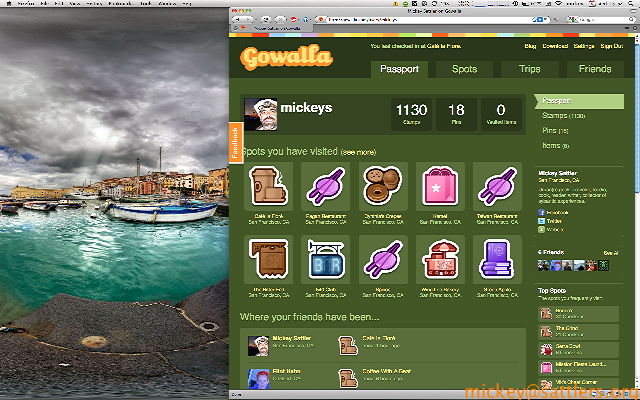
Task: Open the Café la Flore coffee cup stamp
Action: click(268, 186)
